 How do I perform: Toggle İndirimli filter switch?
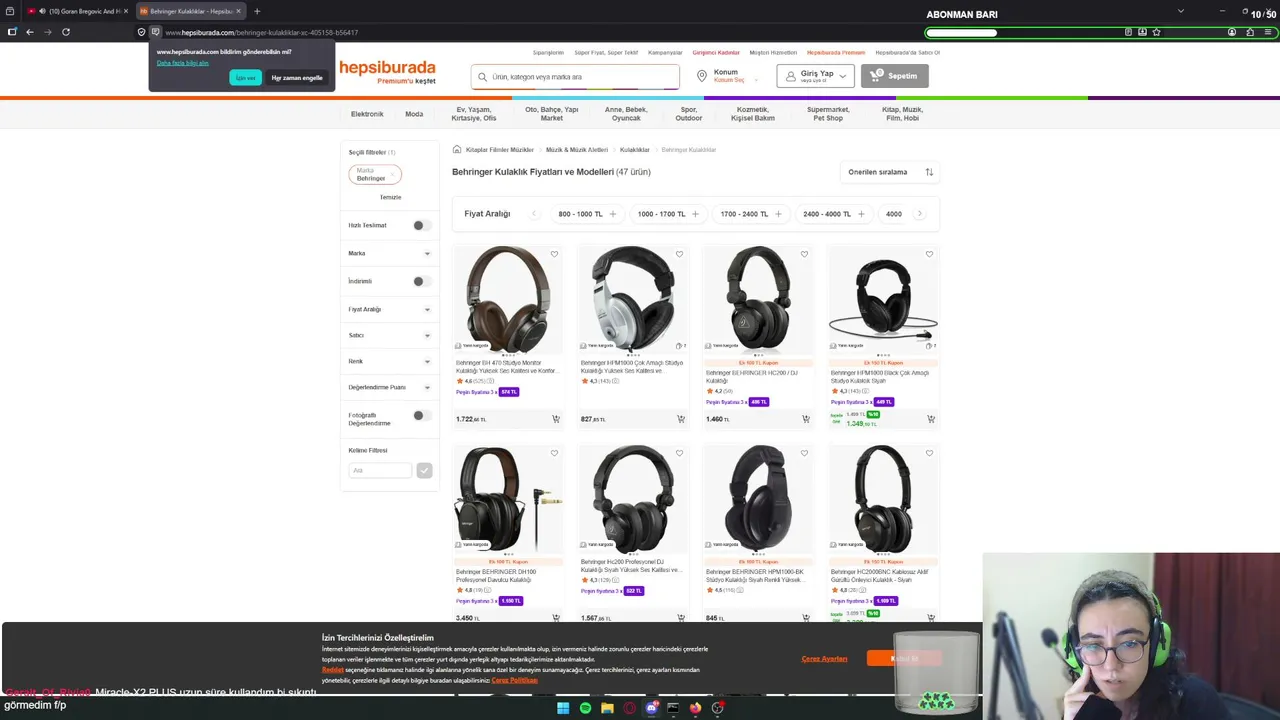pos(421,281)
